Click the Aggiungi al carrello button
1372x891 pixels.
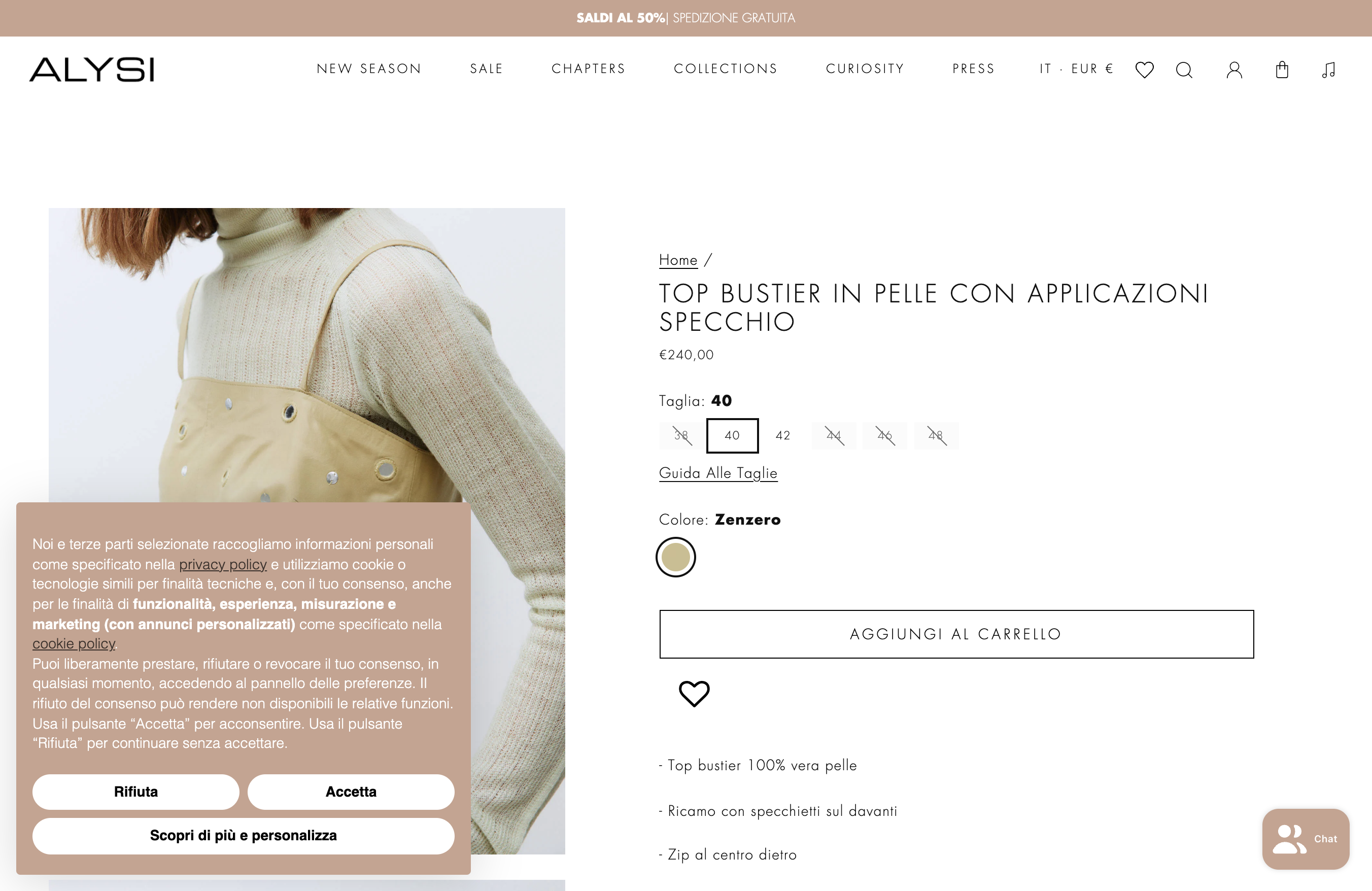pyautogui.click(x=956, y=634)
